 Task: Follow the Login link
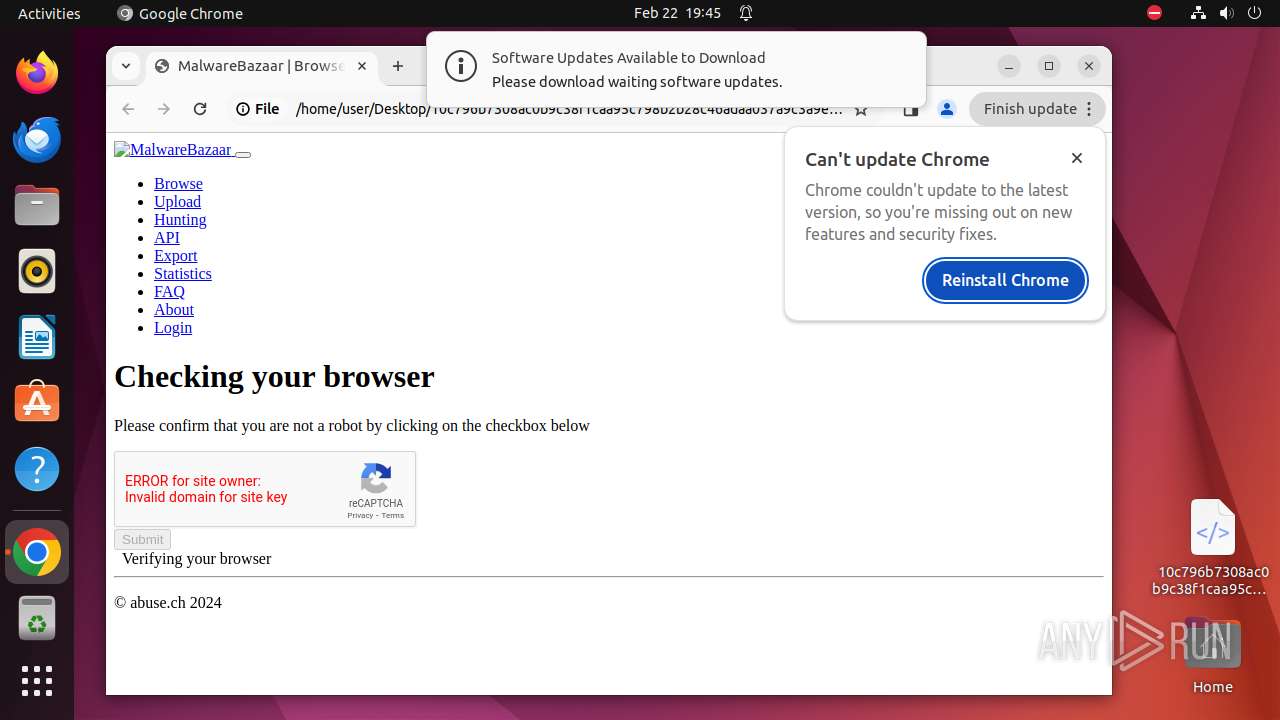173,327
